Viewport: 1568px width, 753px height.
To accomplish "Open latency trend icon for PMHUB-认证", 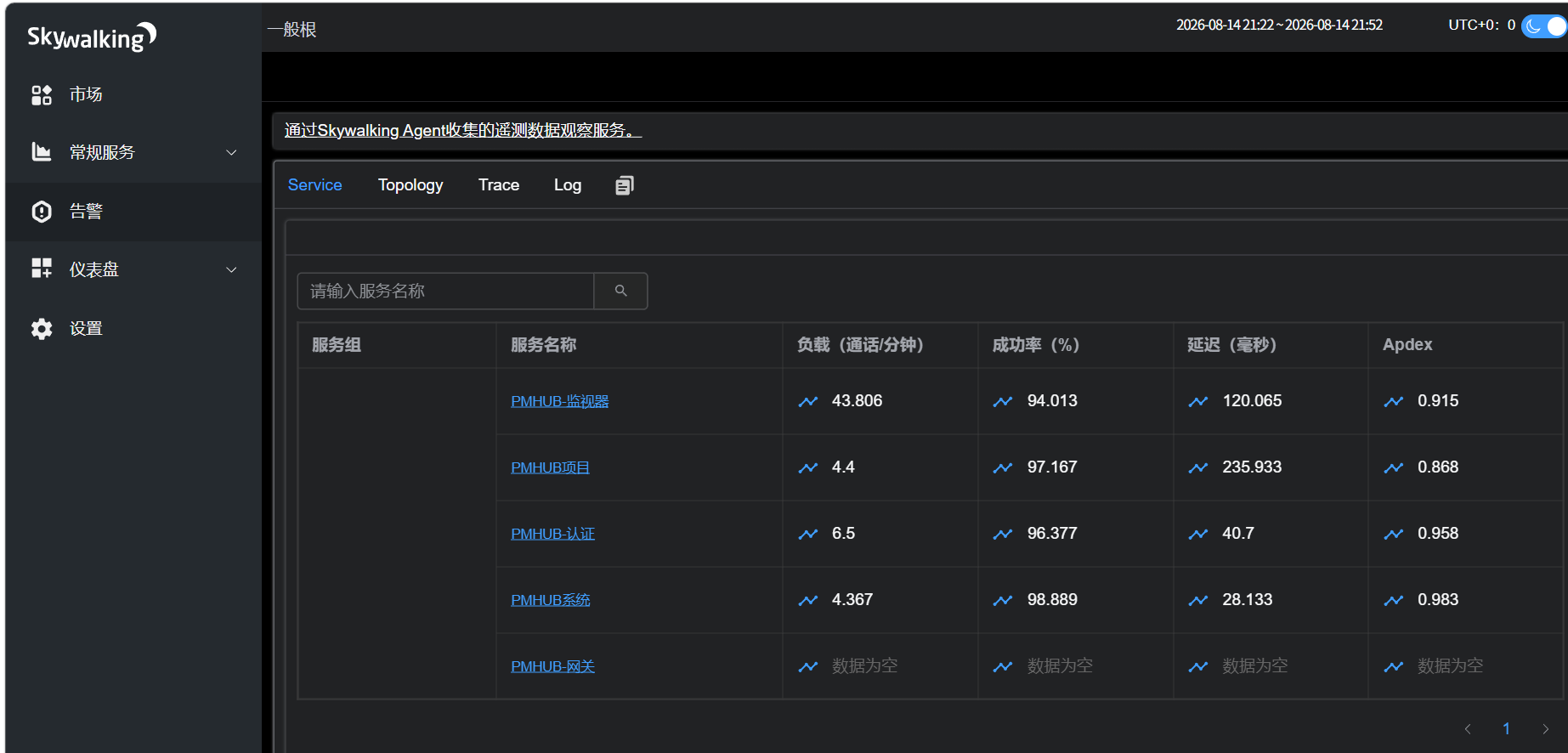I will click(x=1198, y=534).
